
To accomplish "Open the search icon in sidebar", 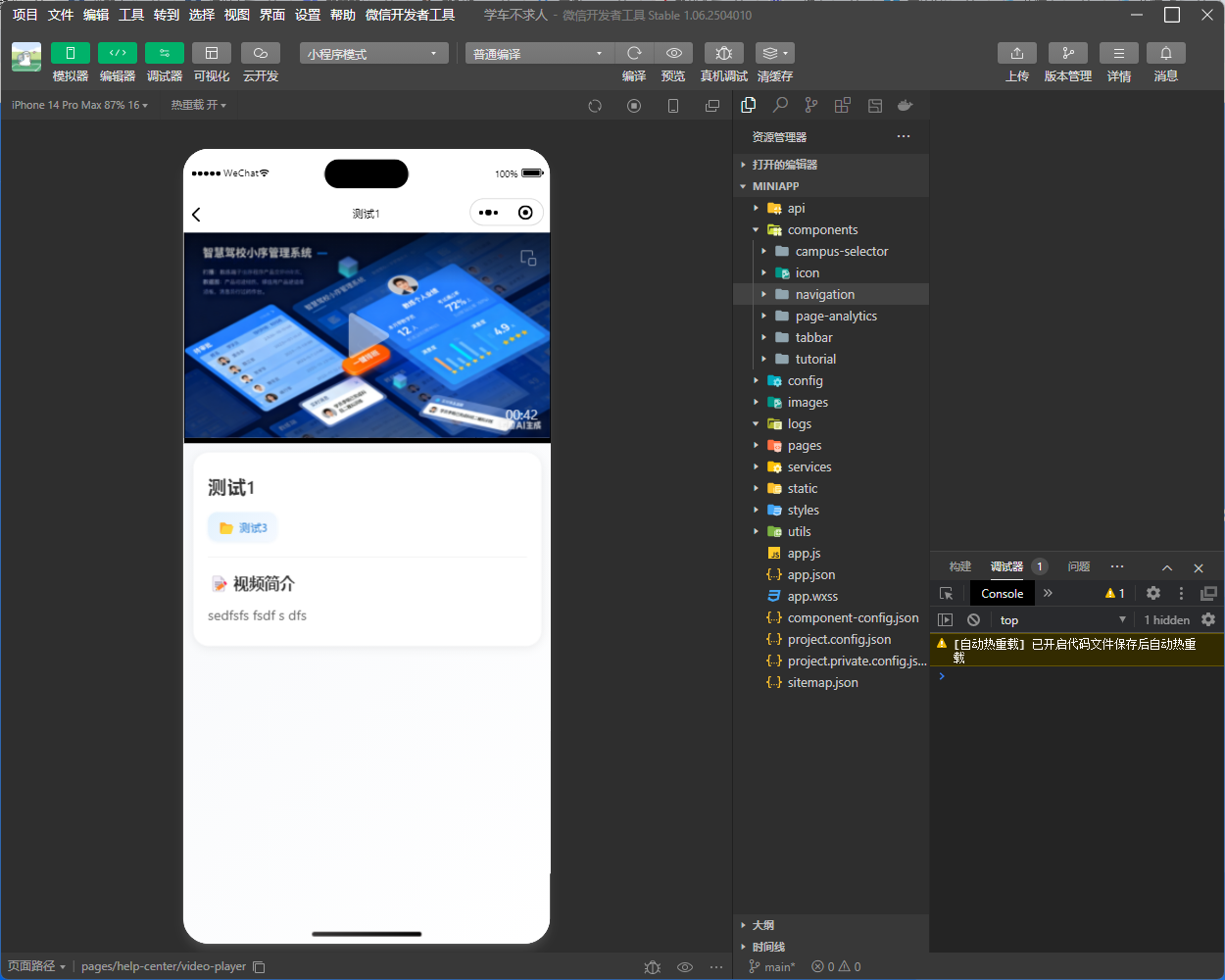I will 780,105.
